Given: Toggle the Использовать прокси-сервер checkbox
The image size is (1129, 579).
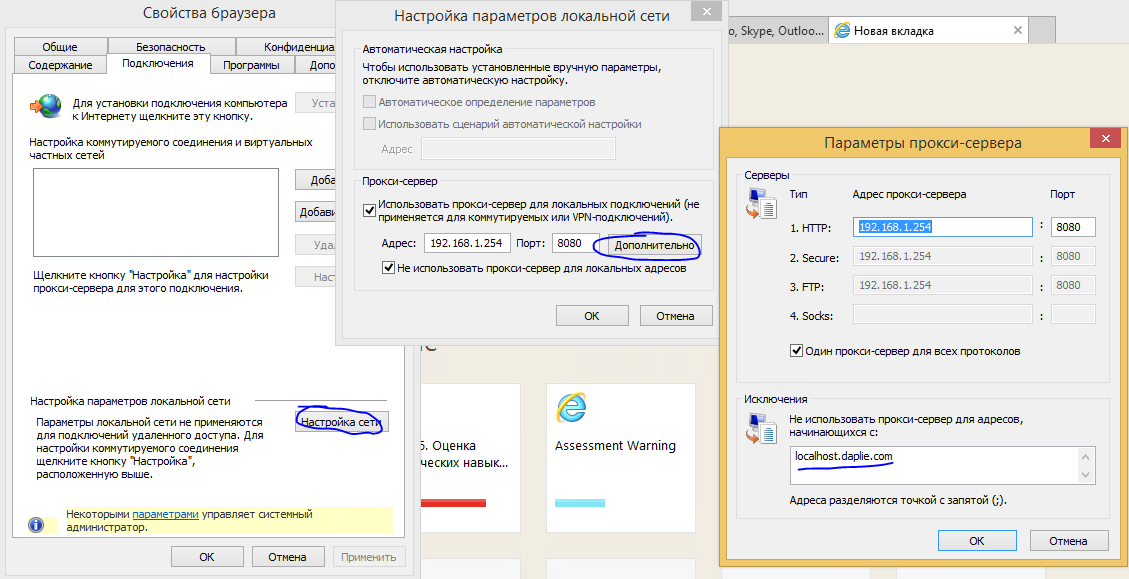Looking at the screenshot, I should [x=370, y=211].
